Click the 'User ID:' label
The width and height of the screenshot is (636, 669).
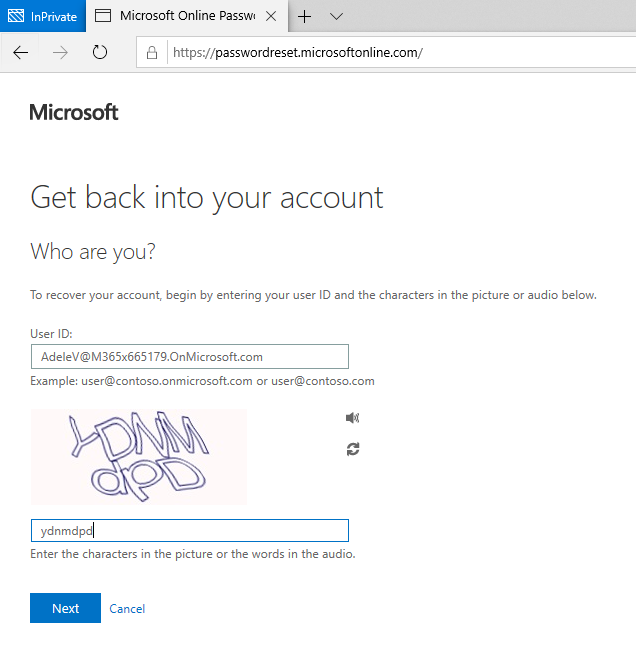point(52,334)
